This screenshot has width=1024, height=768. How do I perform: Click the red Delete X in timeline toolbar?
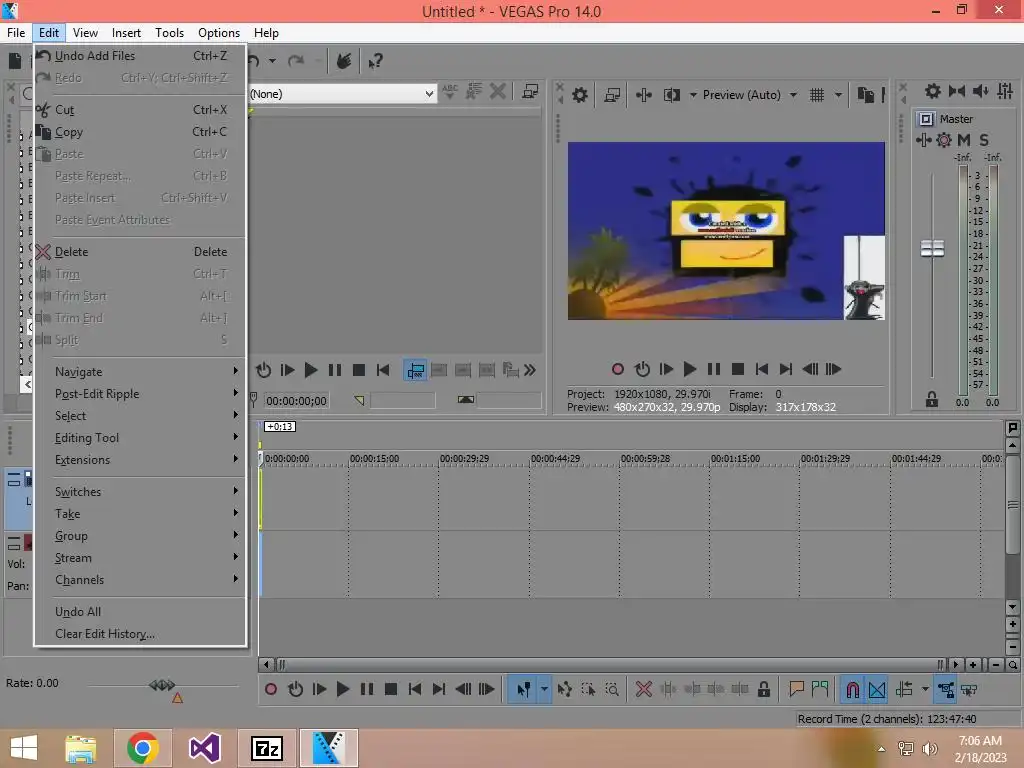pos(643,689)
